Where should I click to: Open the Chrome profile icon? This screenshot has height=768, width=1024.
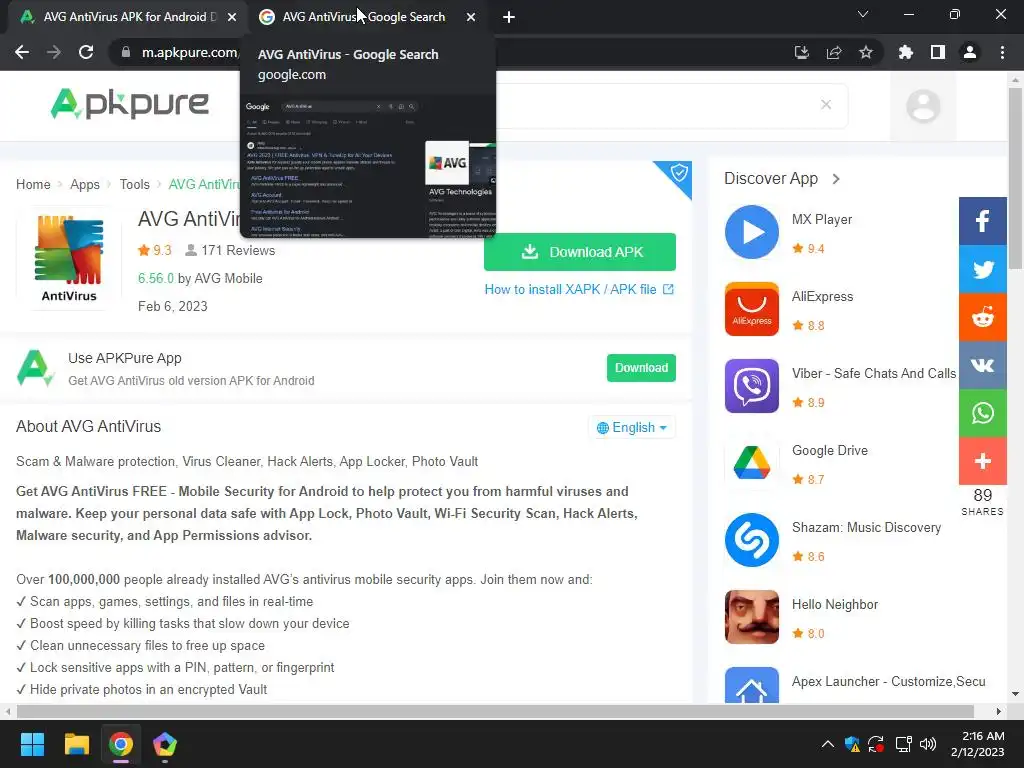[x=970, y=52]
